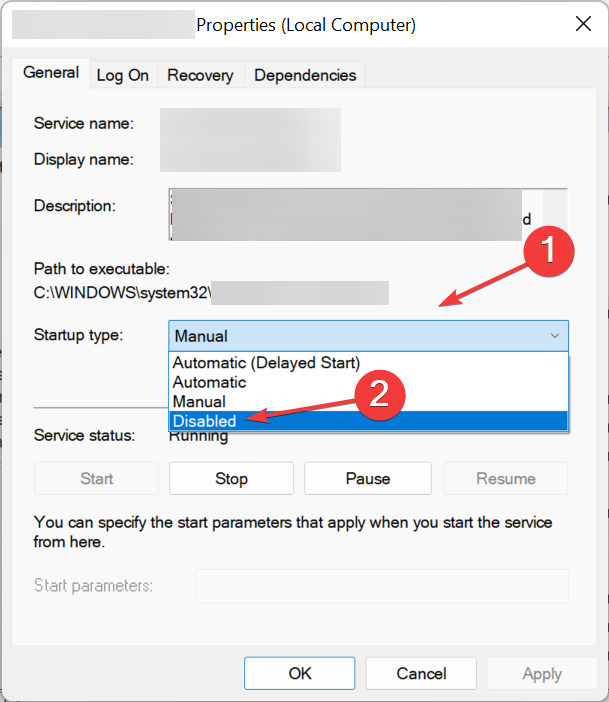Open the Log On tab
The image size is (609, 702).
click(122, 75)
